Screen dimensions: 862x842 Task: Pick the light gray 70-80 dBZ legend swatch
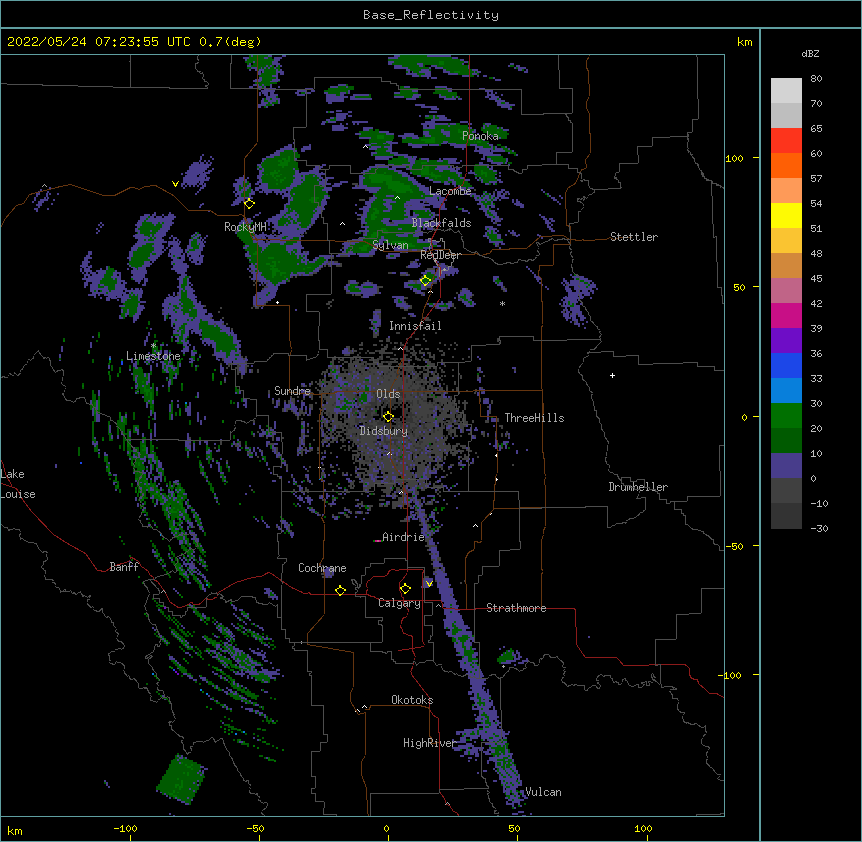(x=786, y=91)
